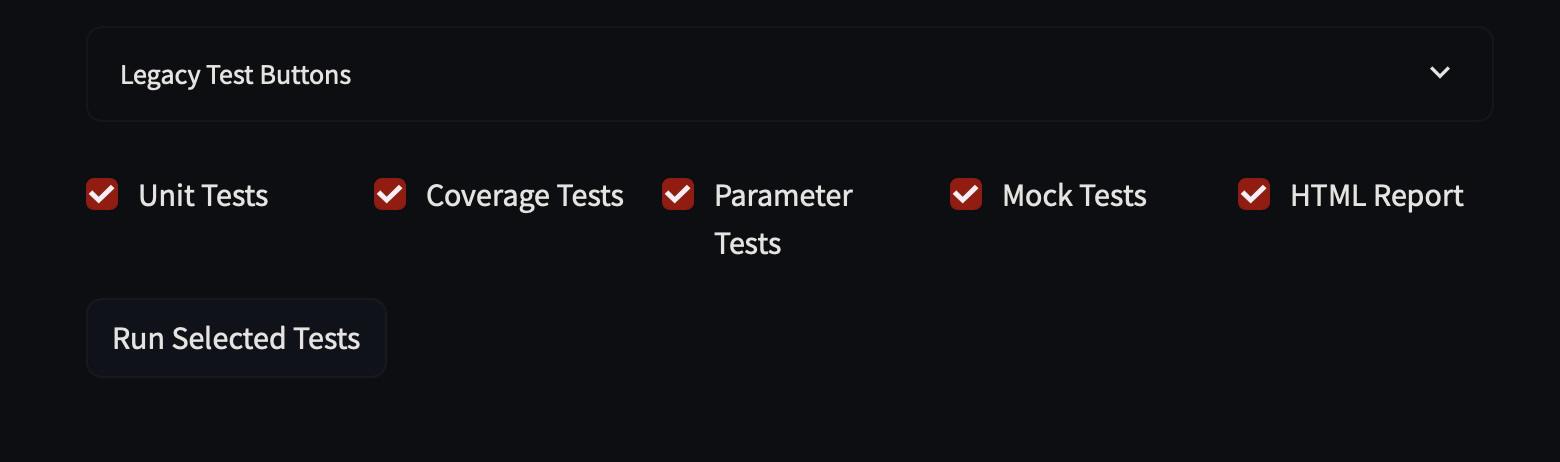
Task: Click the 'Coverage Tests' label text
Action: (x=525, y=196)
